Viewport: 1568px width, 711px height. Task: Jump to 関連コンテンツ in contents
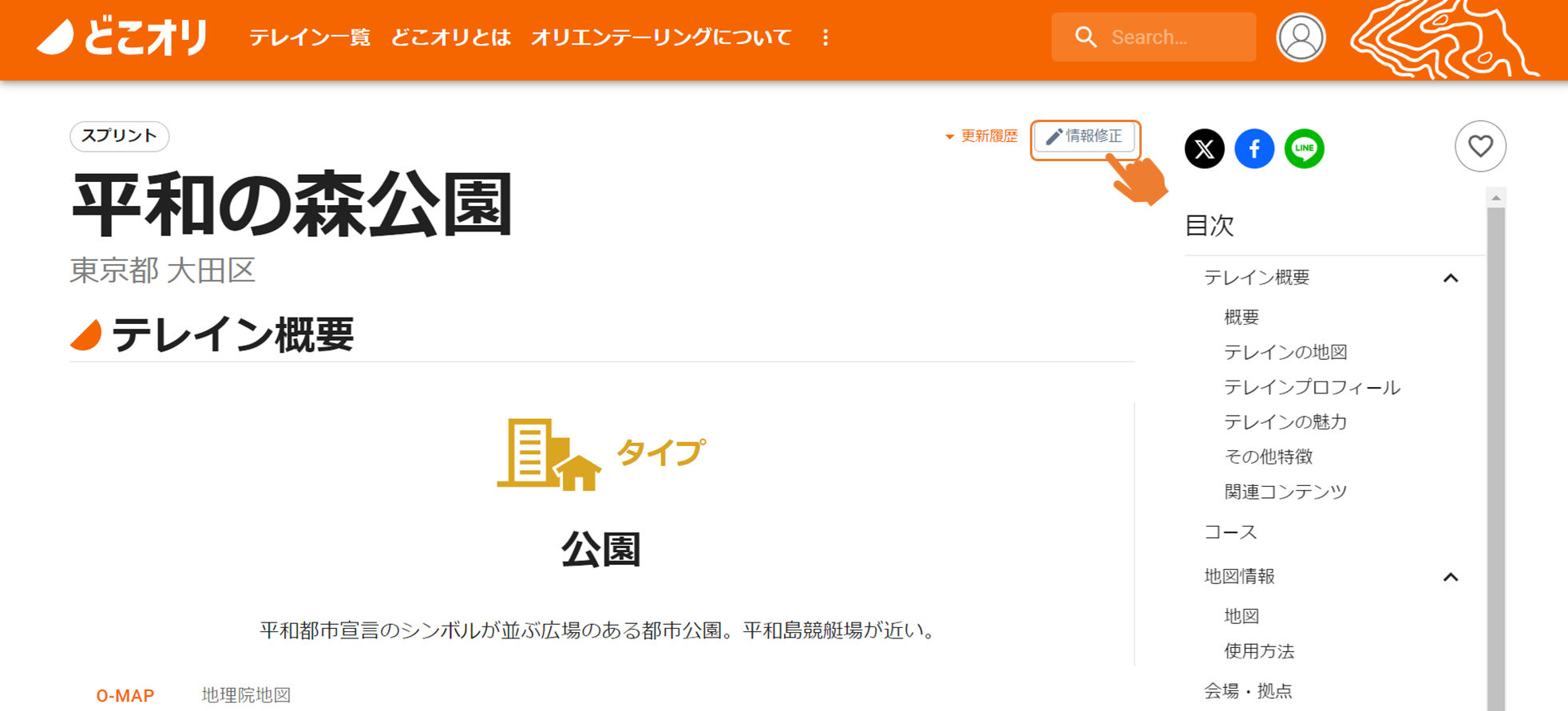pos(1285,492)
